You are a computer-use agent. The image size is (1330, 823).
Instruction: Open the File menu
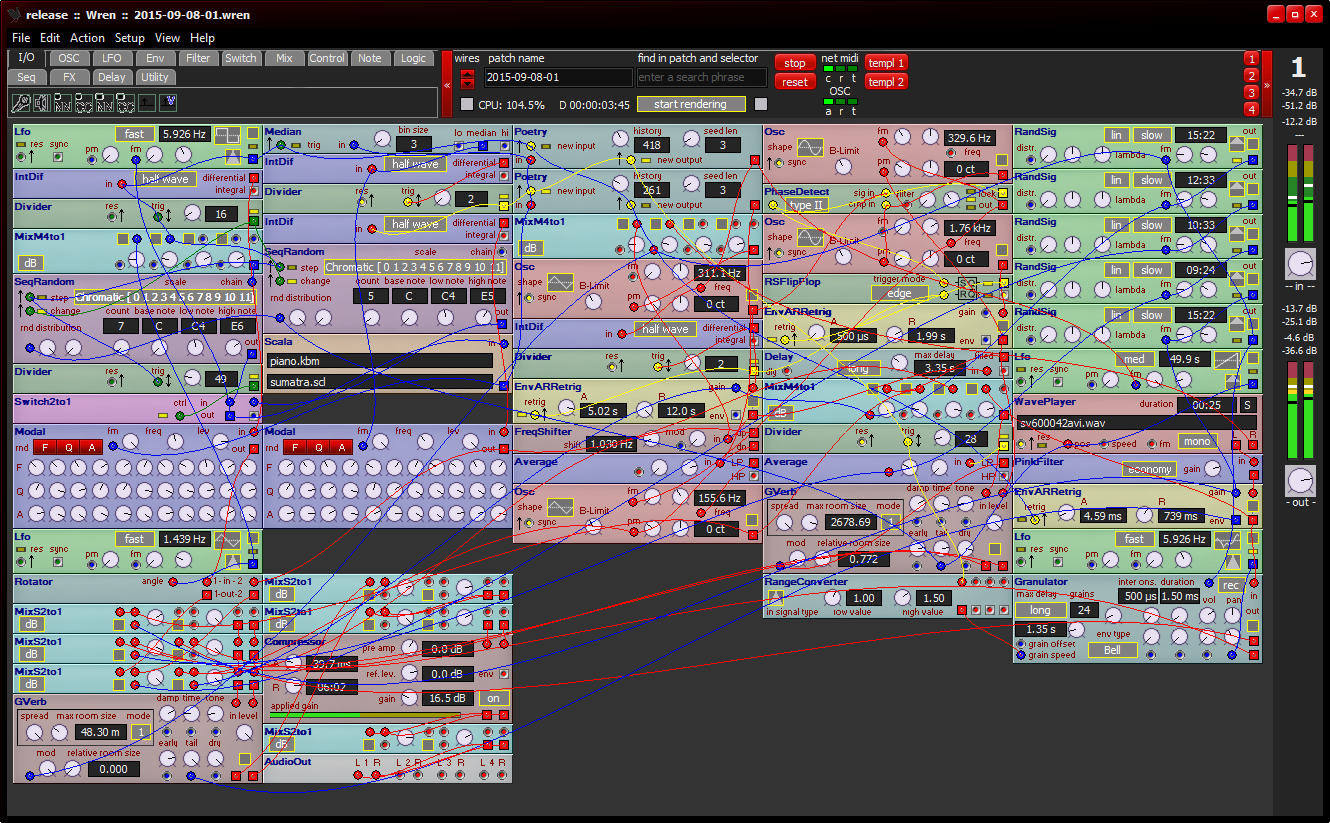pyautogui.click(x=21, y=38)
